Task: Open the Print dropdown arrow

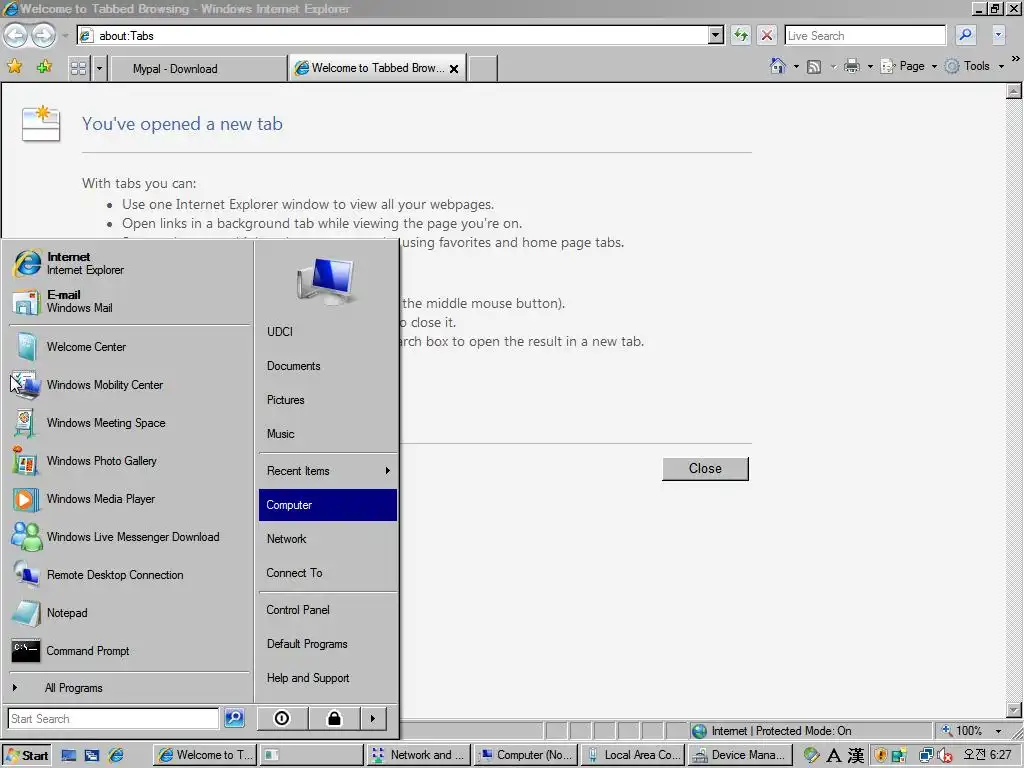Action: pos(870,67)
